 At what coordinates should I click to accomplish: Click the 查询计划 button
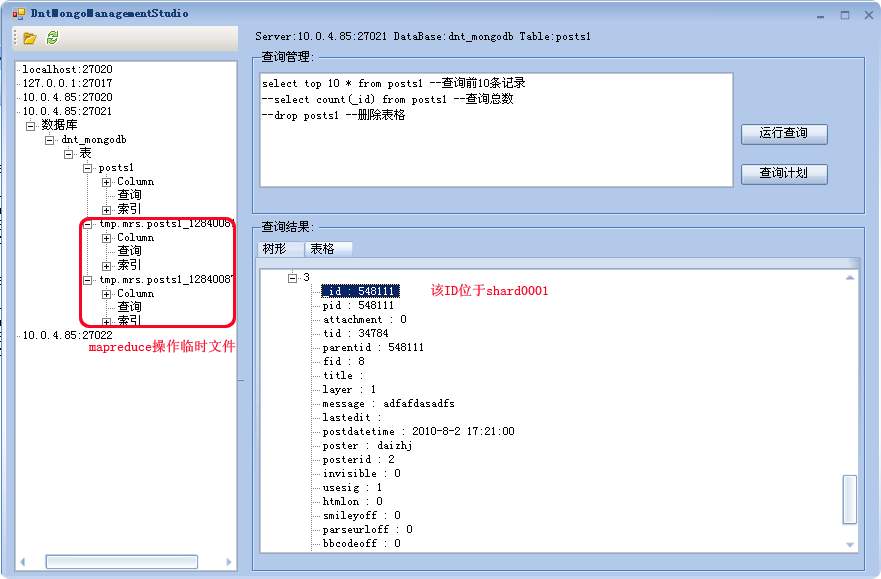tap(784, 174)
